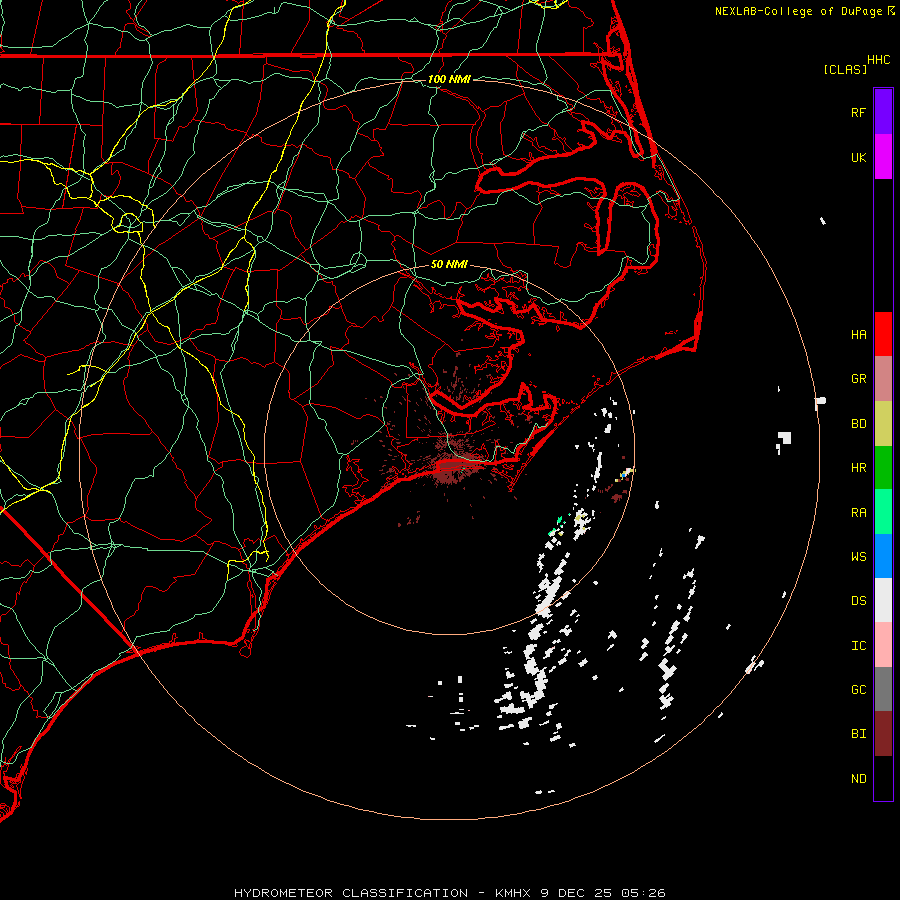900x900 pixels.
Task: Click the 'NEXLAB-College of DuPage' credit text
Action: coord(798,11)
